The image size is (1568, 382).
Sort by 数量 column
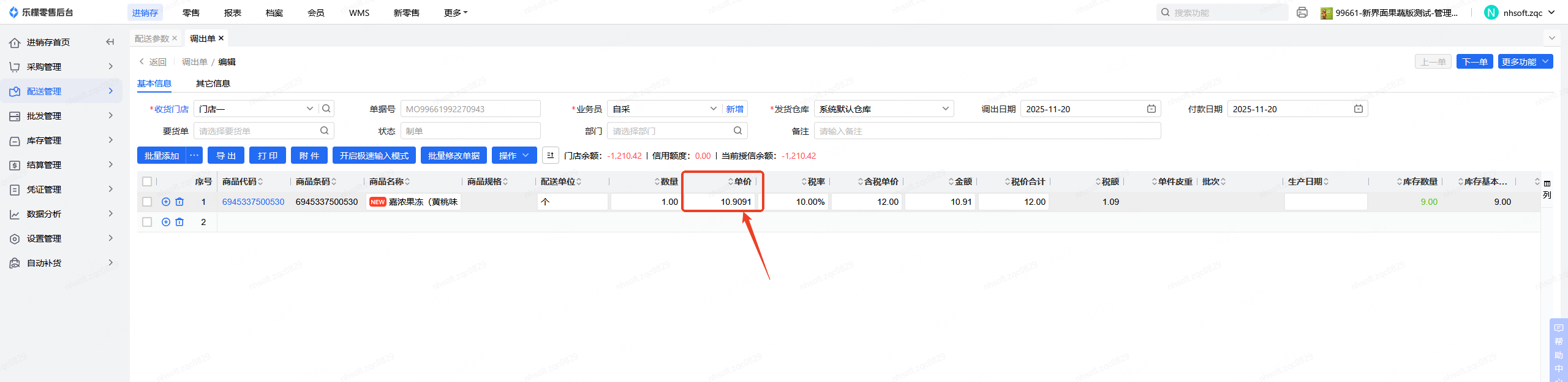657,181
